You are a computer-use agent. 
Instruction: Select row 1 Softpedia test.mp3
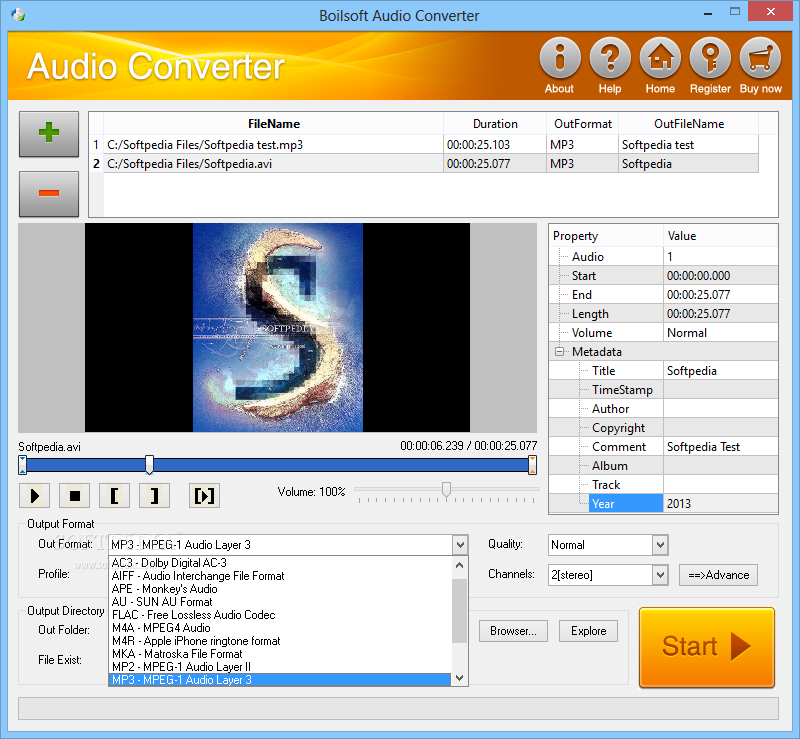pos(424,144)
